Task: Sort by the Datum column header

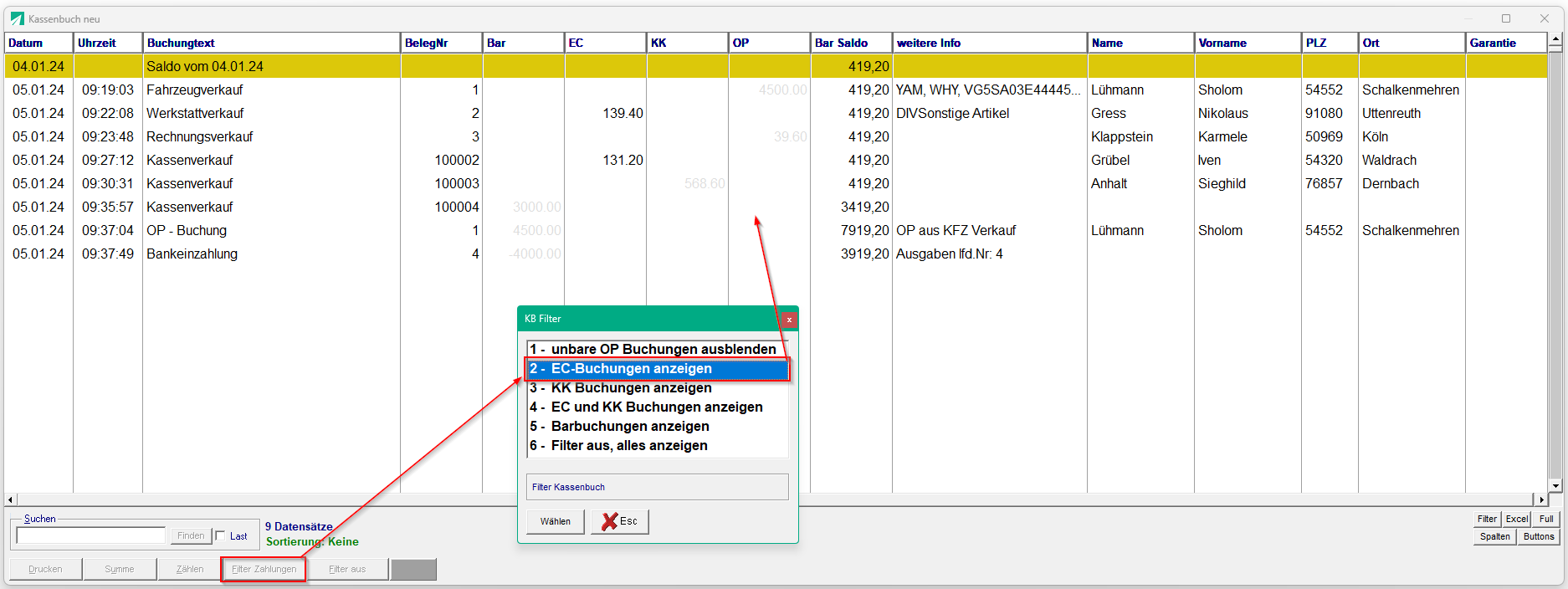Action: click(x=39, y=43)
